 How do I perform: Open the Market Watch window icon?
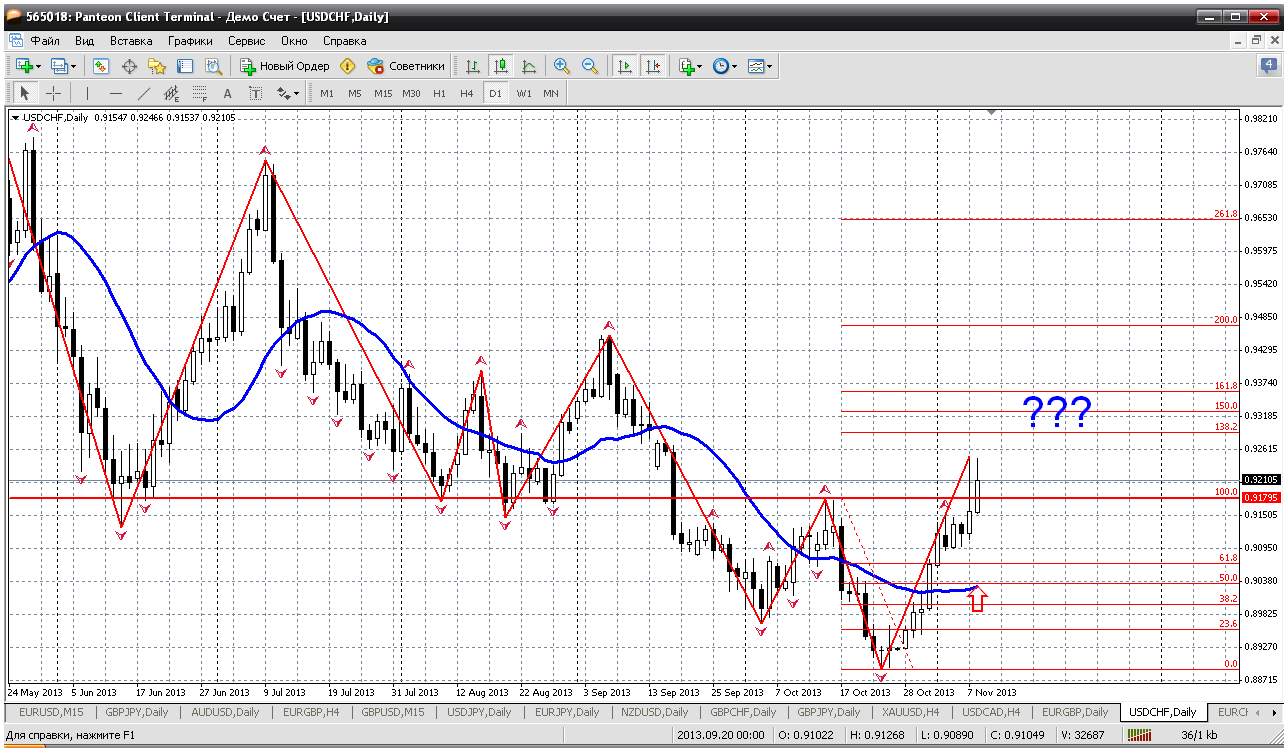(x=101, y=66)
